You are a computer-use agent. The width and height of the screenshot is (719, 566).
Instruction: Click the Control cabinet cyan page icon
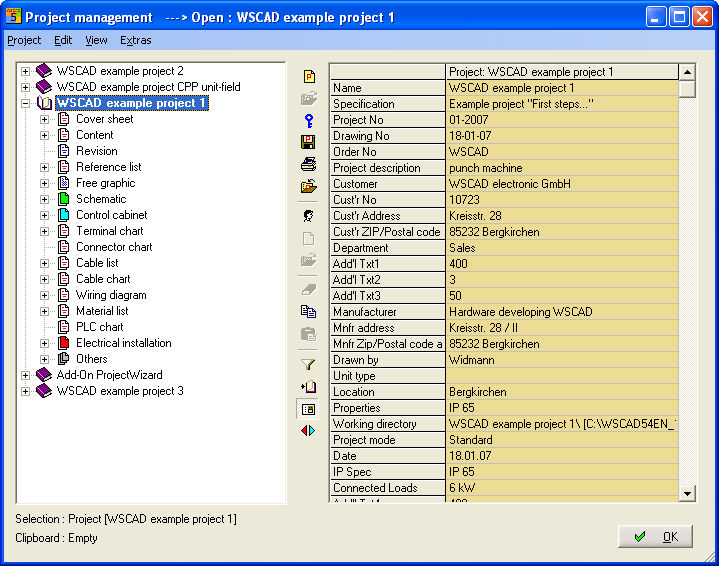coord(64,215)
